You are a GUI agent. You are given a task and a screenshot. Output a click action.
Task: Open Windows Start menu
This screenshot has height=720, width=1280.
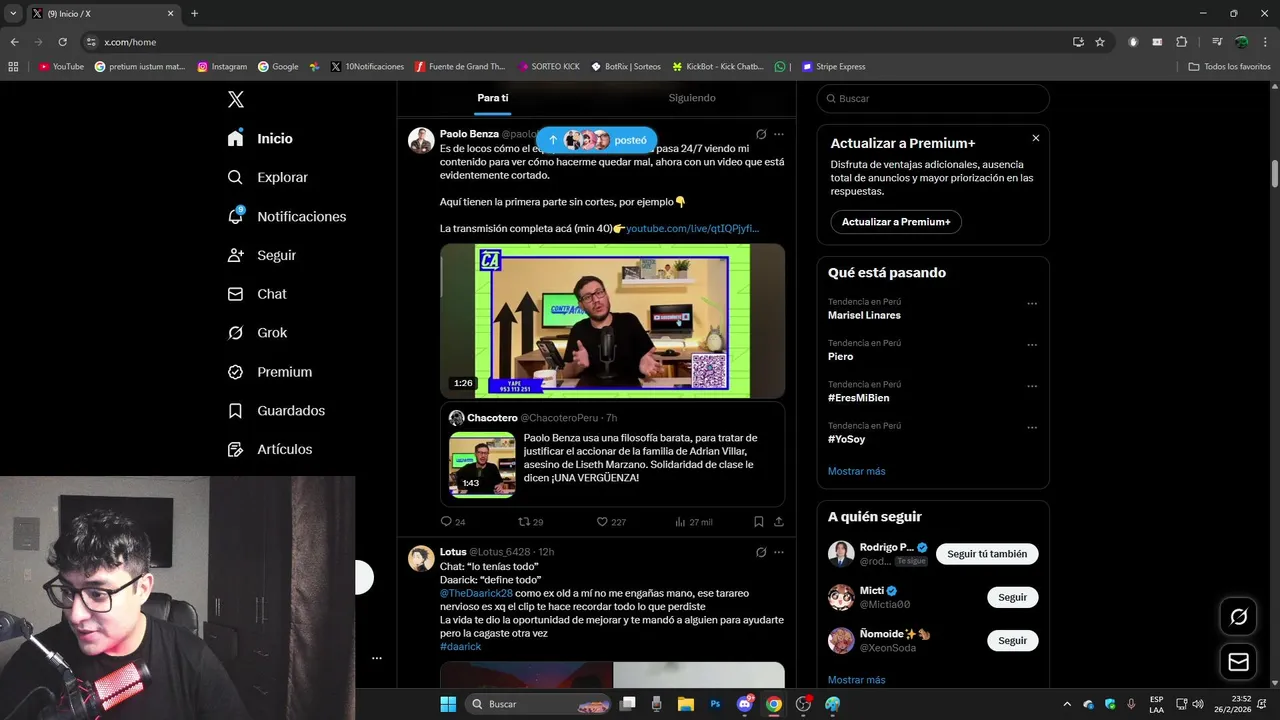pos(448,704)
